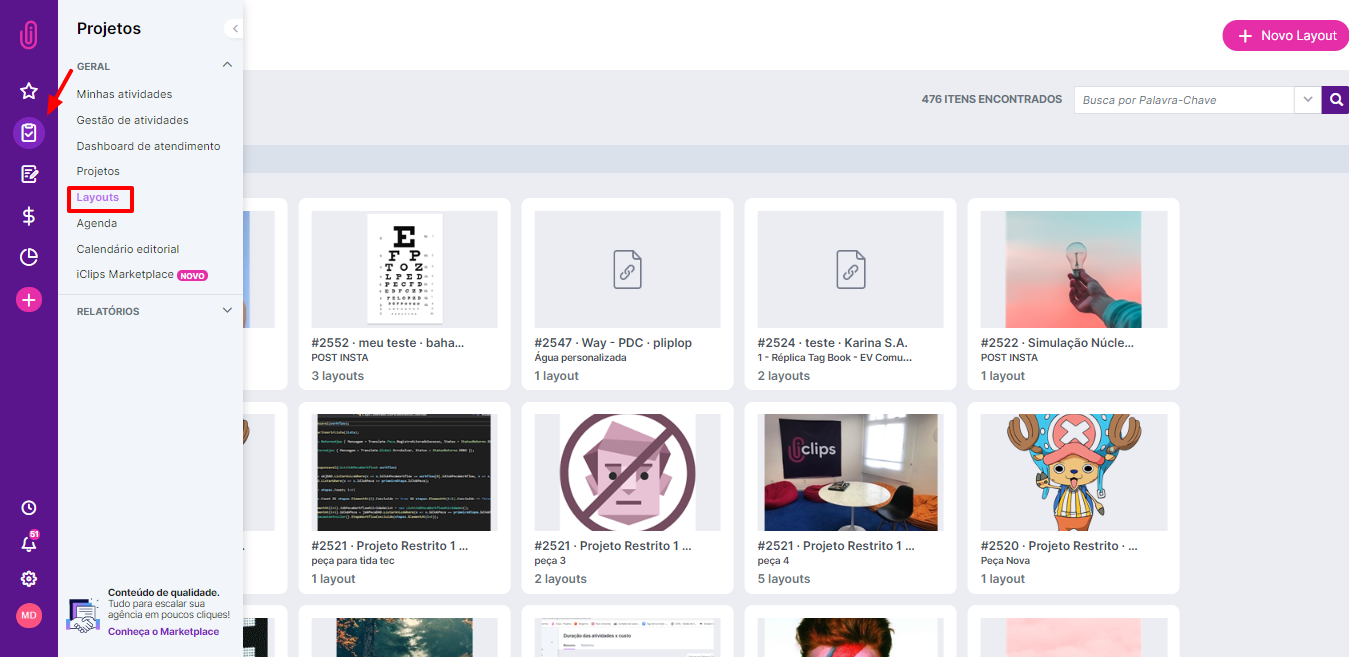Open the MD user avatar
The image size is (1349, 657).
point(29,616)
